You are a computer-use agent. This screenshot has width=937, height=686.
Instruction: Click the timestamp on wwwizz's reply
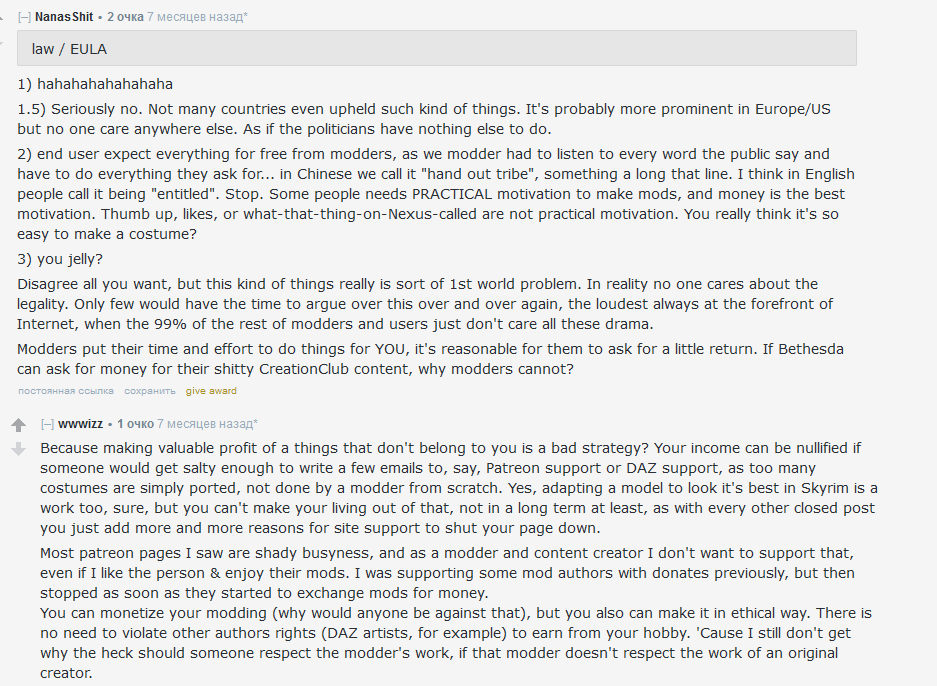206,424
